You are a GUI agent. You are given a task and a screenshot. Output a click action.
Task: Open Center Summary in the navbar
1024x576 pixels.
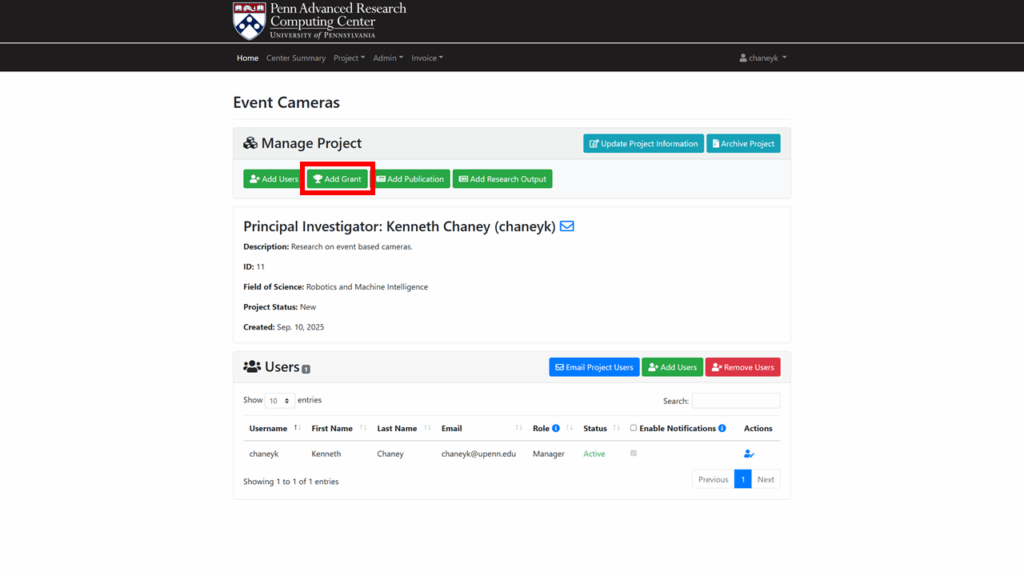click(x=296, y=58)
